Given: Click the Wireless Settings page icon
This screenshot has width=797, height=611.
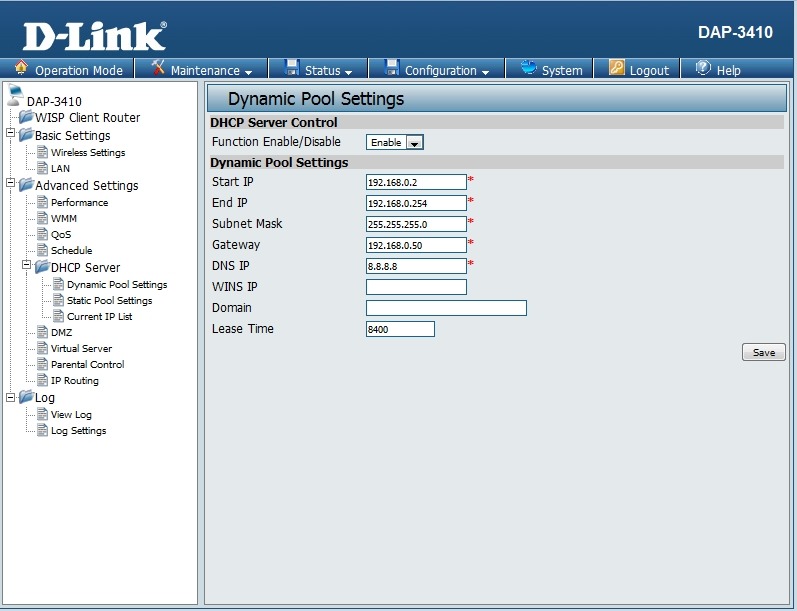Looking at the screenshot, I should click(43, 153).
